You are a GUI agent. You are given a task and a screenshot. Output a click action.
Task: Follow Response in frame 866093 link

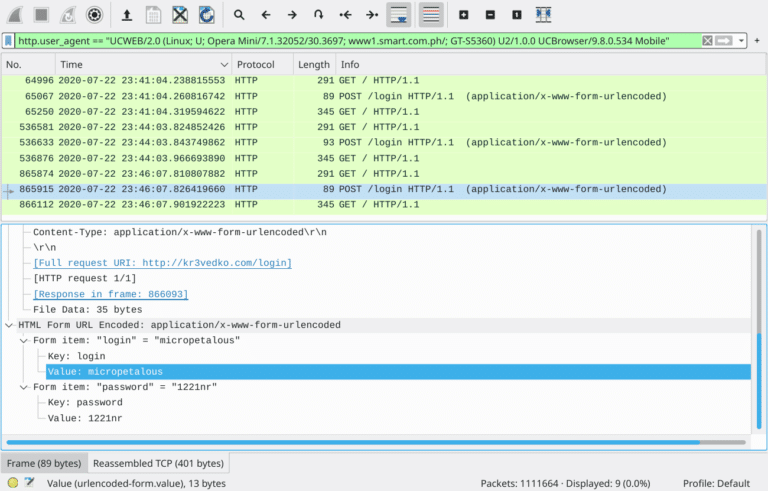point(111,294)
